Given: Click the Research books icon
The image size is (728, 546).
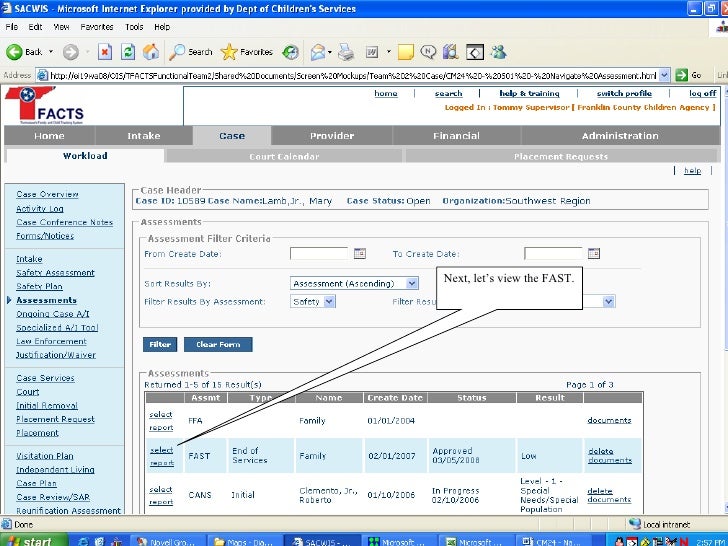Looking at the screenshot, I should [450, 52].
